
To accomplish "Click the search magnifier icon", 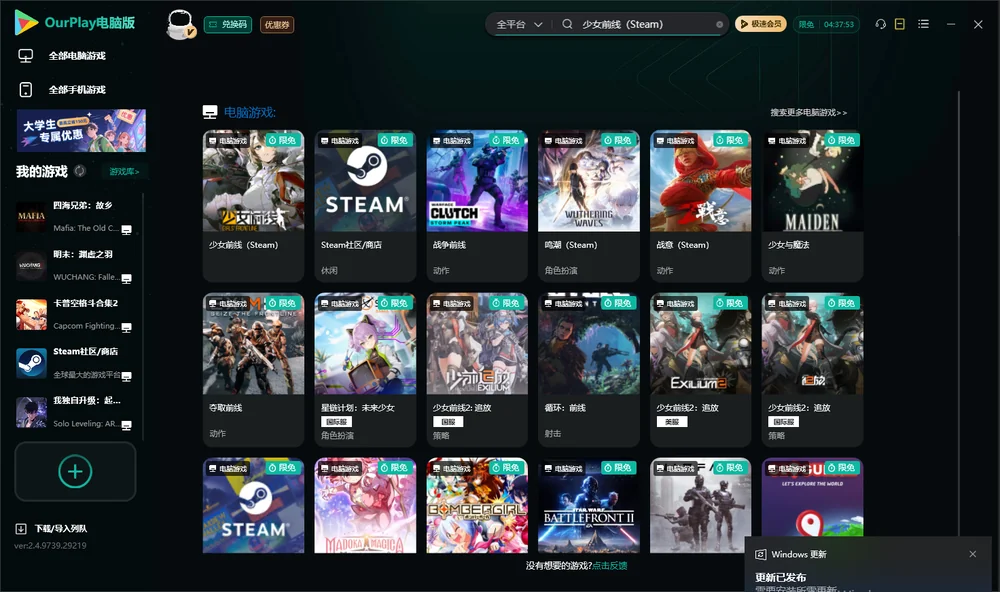I will tap(567, 24).
